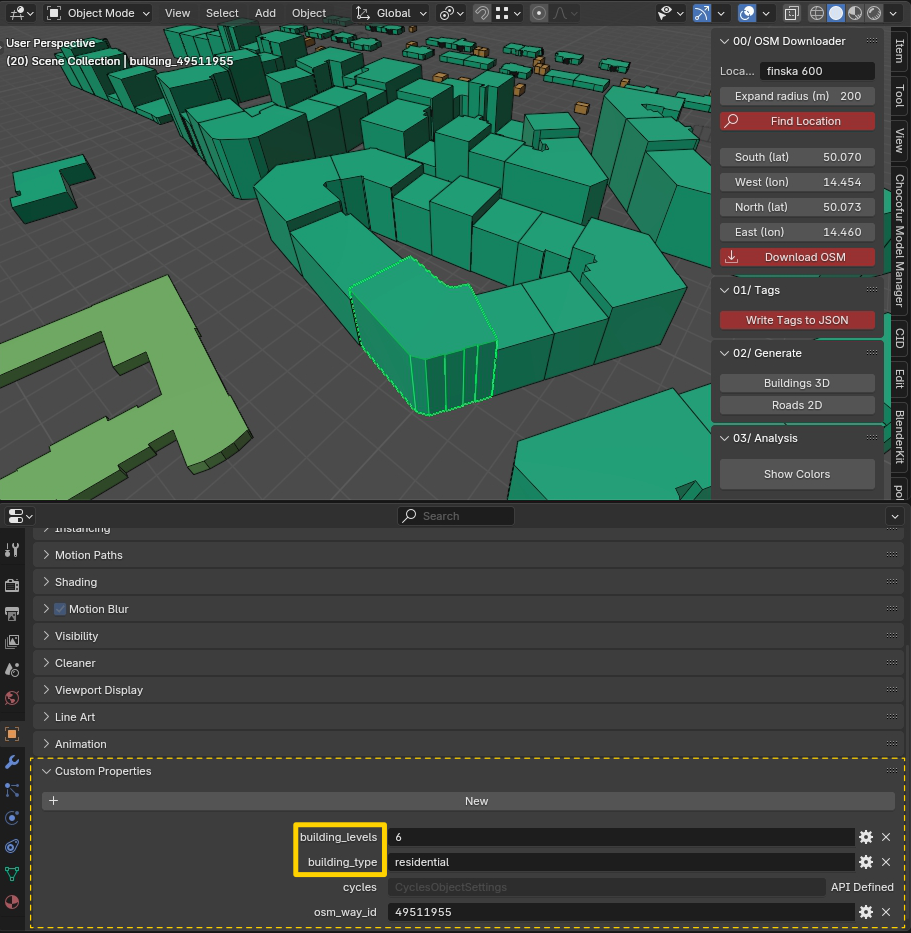Open the Render properties tab icon
This screenshot has width=911, height=933.
tap(12, 585)
